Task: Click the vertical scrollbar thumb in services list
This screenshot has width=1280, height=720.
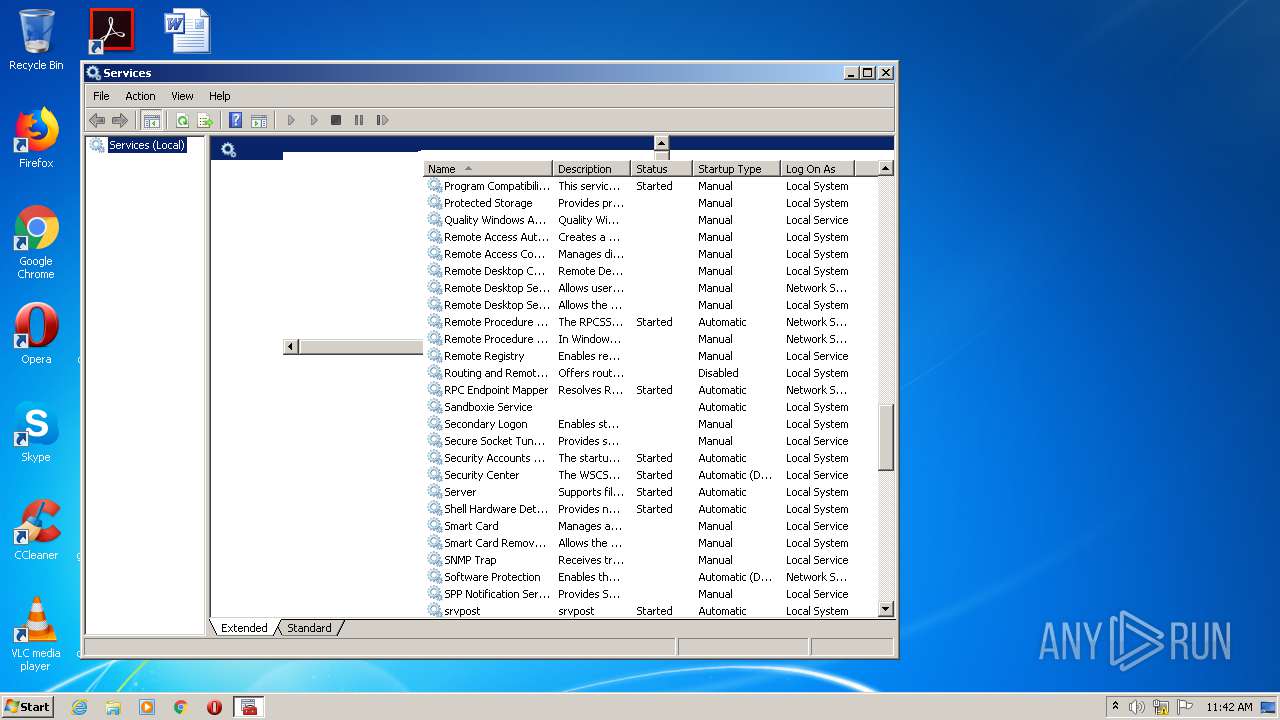Action: point(885,437)
